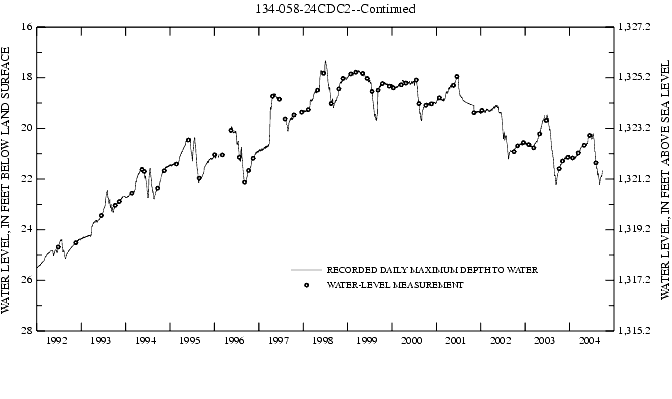
Task: Select the 1999 year label
Action: [367, 341]
